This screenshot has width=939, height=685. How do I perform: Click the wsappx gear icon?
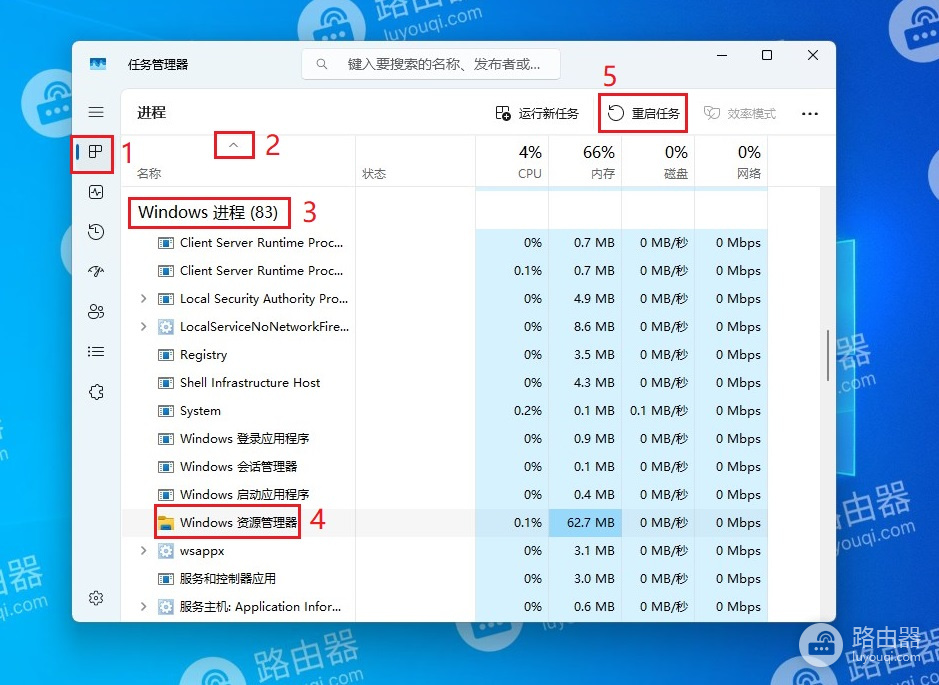(x=166, y=551)
